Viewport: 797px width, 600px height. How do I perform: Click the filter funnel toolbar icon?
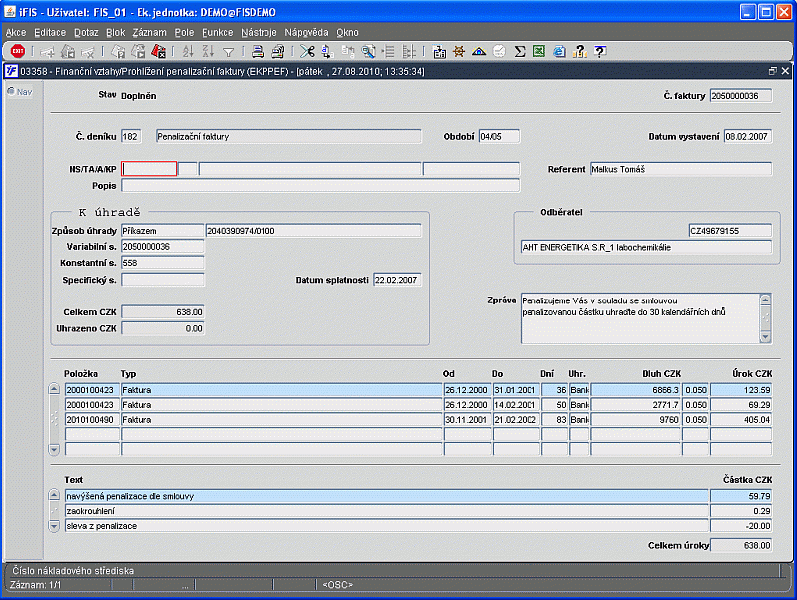(228, 51)
